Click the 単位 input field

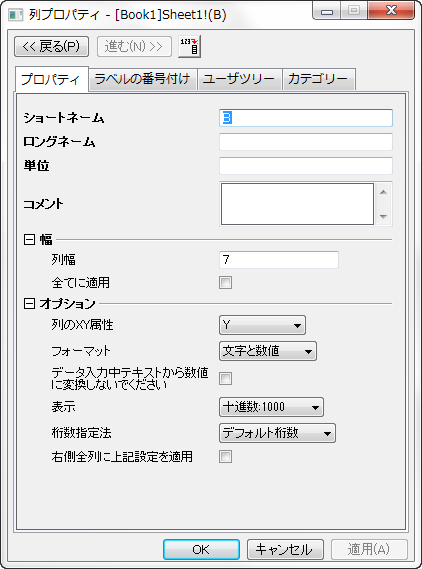pos(306,166)
